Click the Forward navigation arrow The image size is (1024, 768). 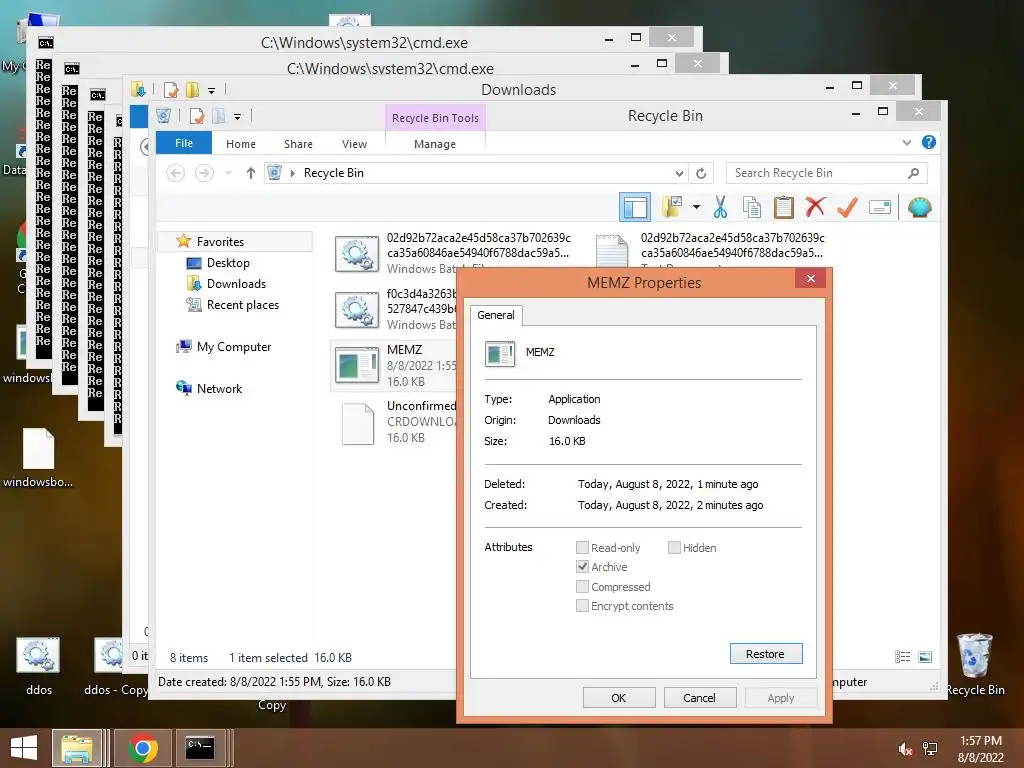[204, 173]
